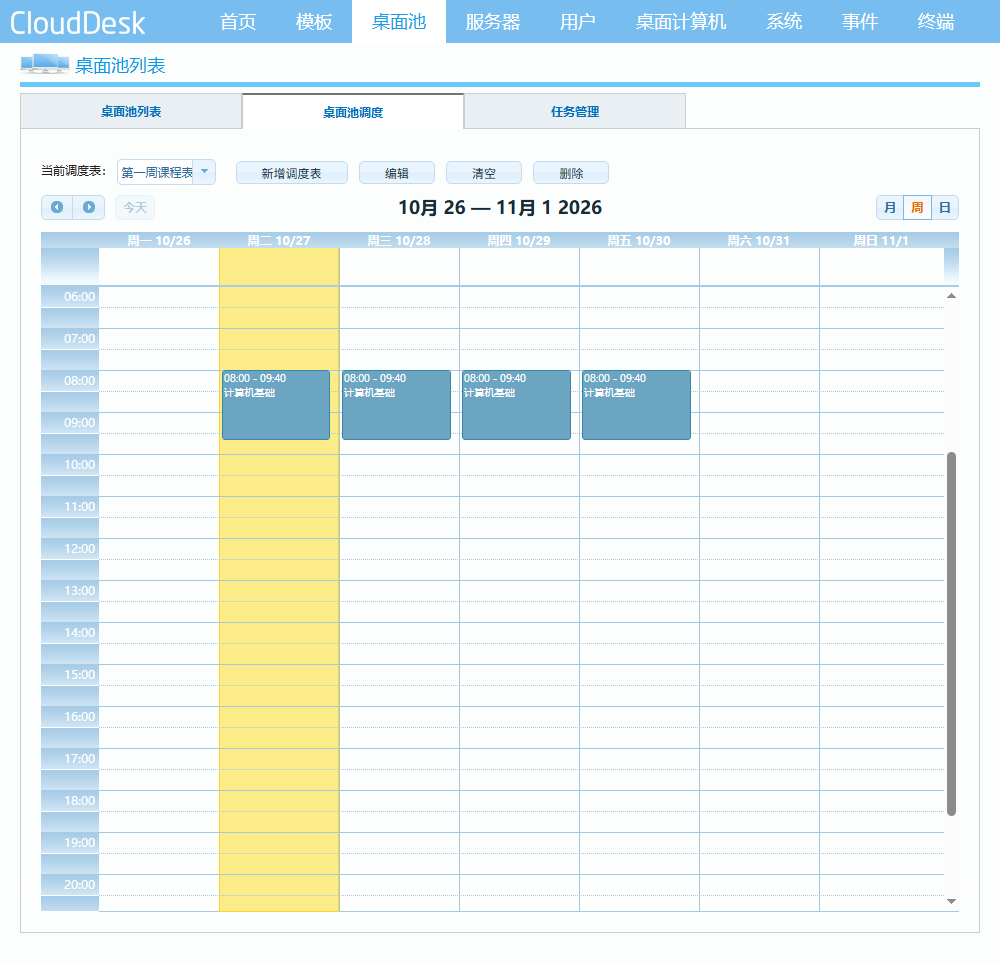
Task: Click 周六 10/31 column header
Action: click(759, 240)
